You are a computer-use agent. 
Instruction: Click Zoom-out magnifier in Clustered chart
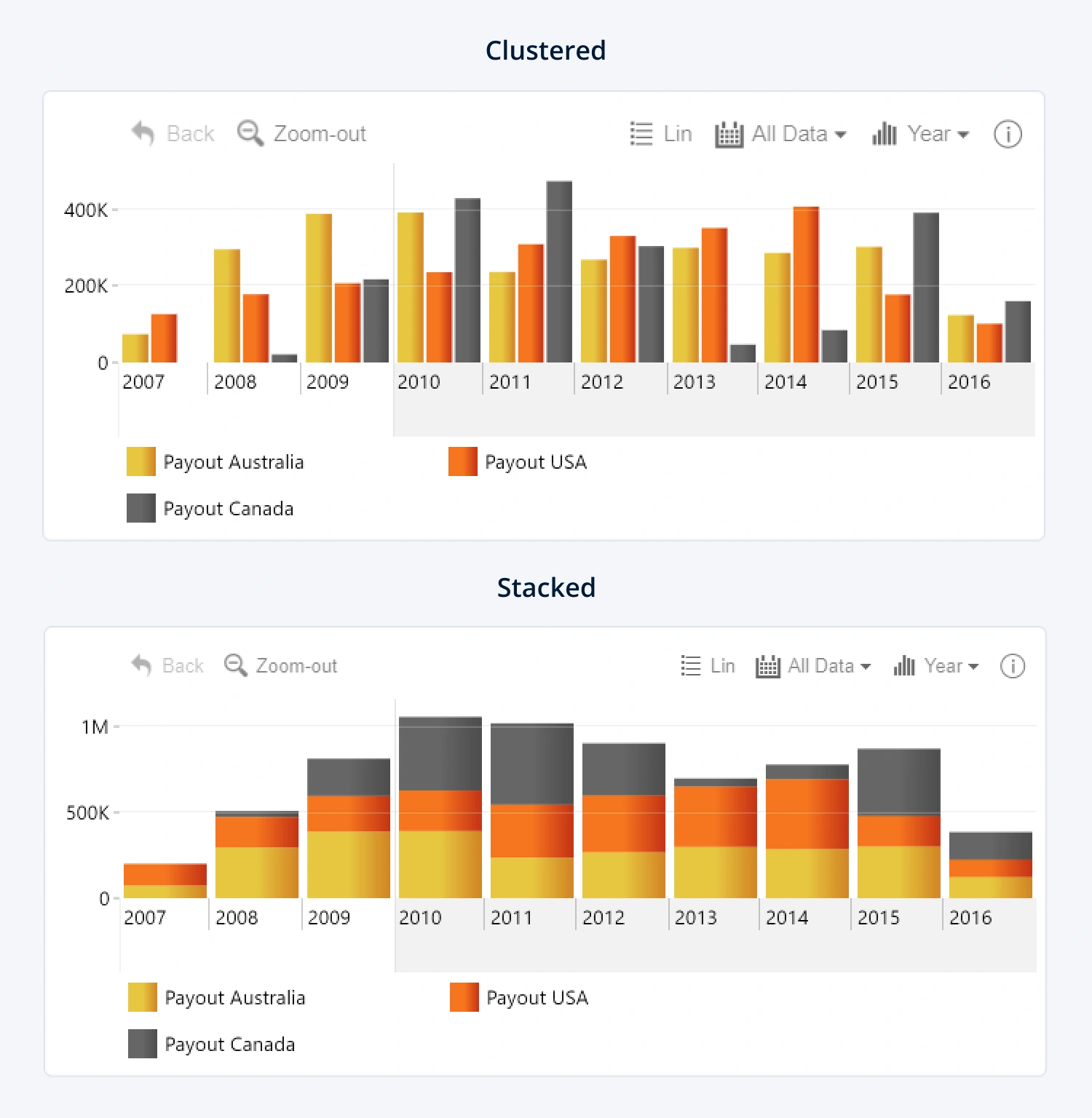click(x=250, y=133)
